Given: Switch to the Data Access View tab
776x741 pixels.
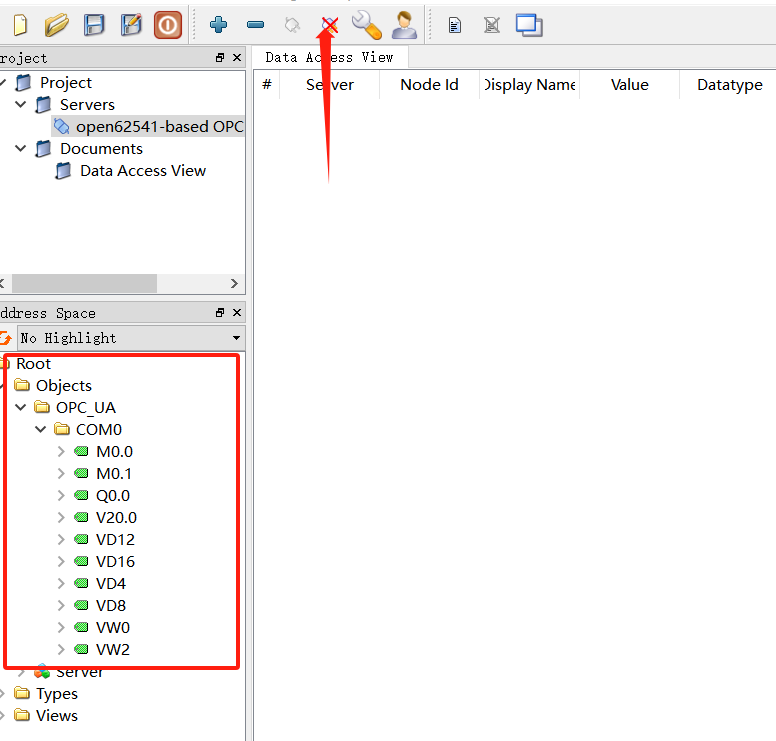Looking at the screenshot, I should coord(330,57).
